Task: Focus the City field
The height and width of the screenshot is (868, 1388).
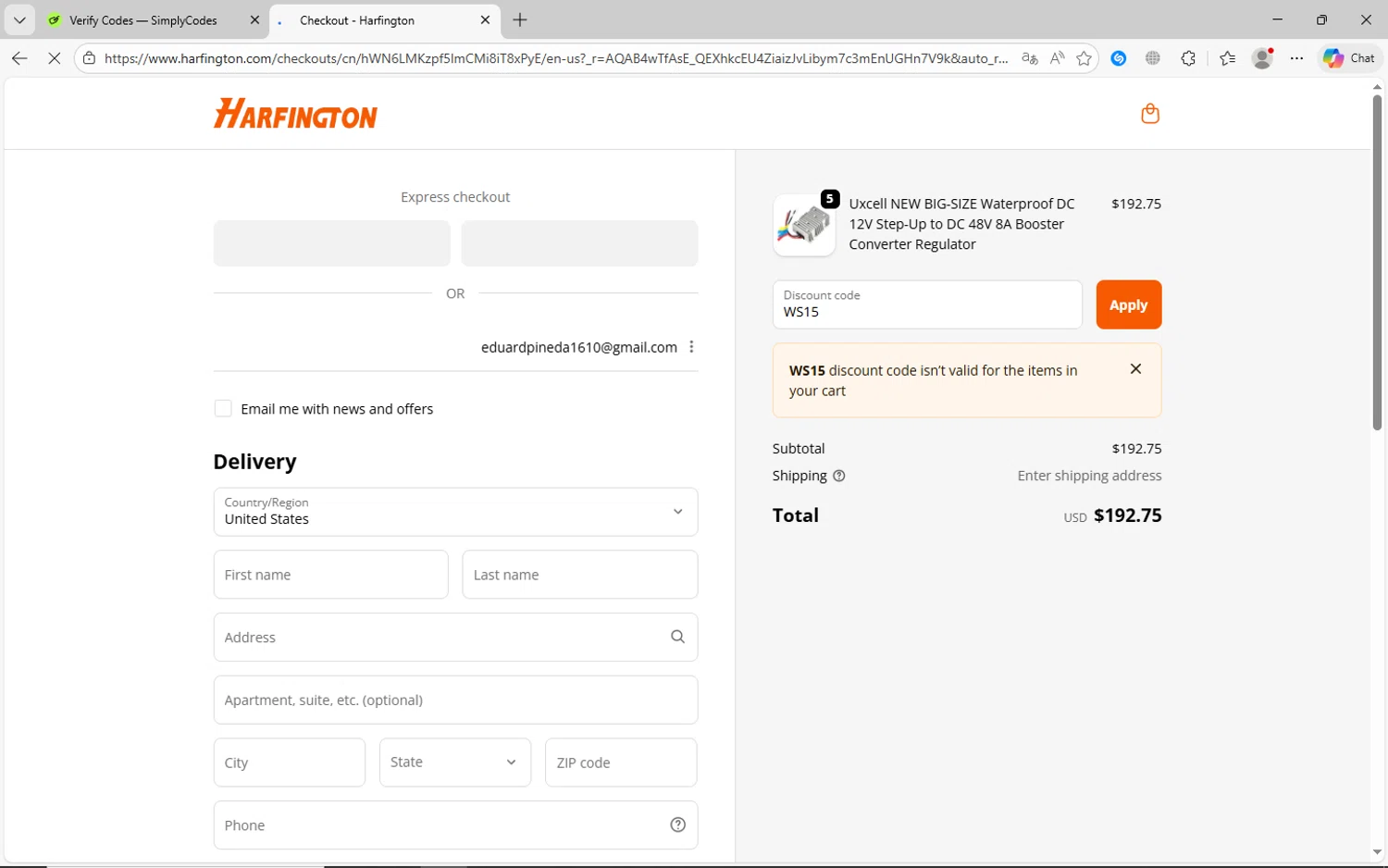Action: point(290,763)
